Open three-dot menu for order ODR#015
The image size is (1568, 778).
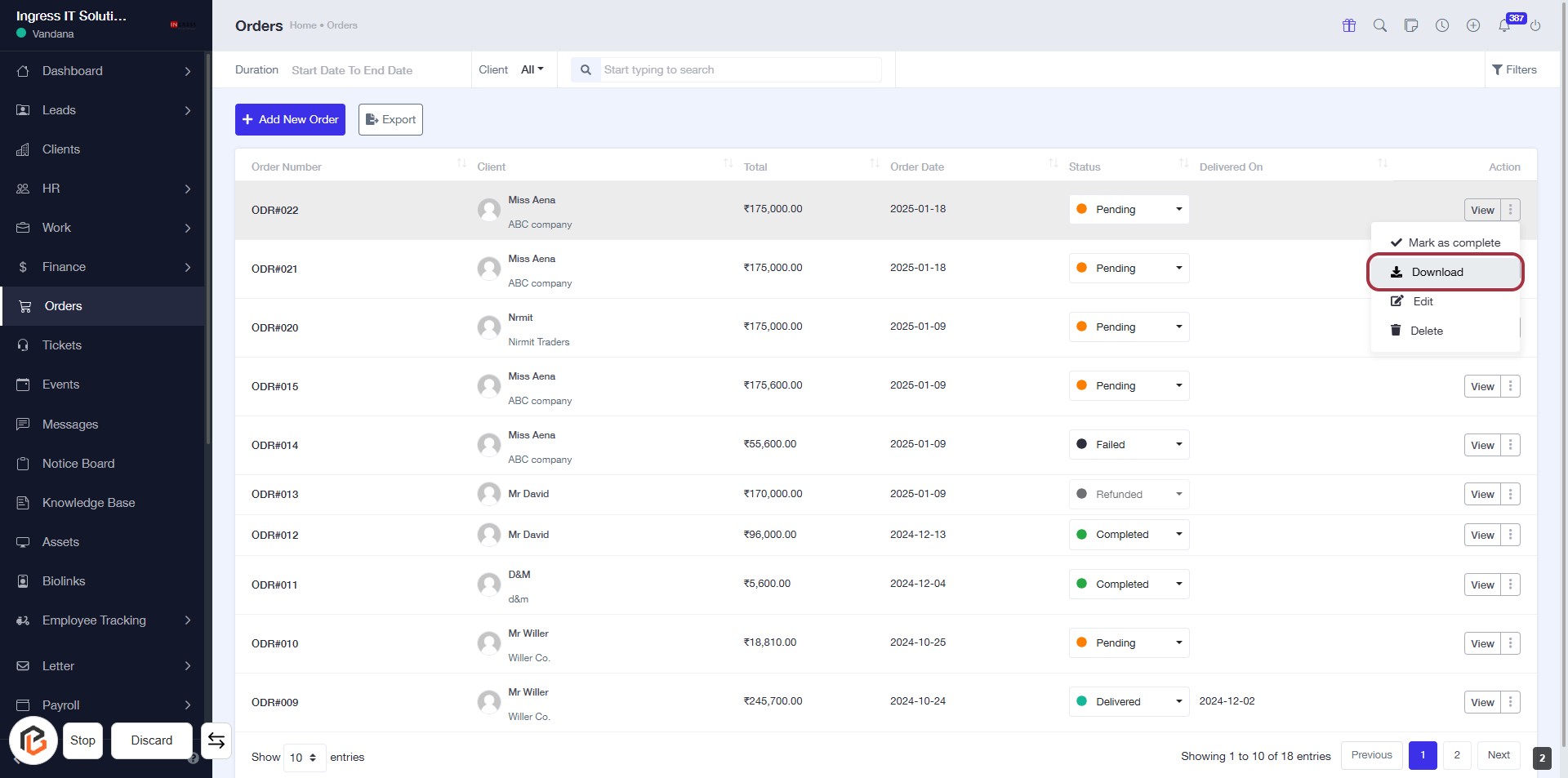[1510, 386]
